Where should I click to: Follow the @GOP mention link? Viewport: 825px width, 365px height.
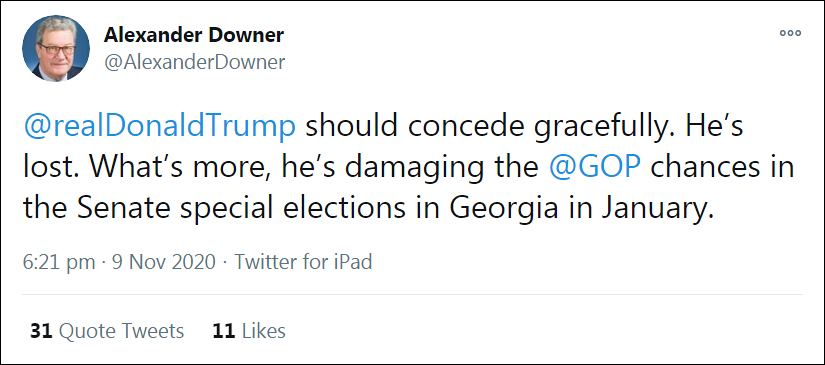(x=595, y=168)
